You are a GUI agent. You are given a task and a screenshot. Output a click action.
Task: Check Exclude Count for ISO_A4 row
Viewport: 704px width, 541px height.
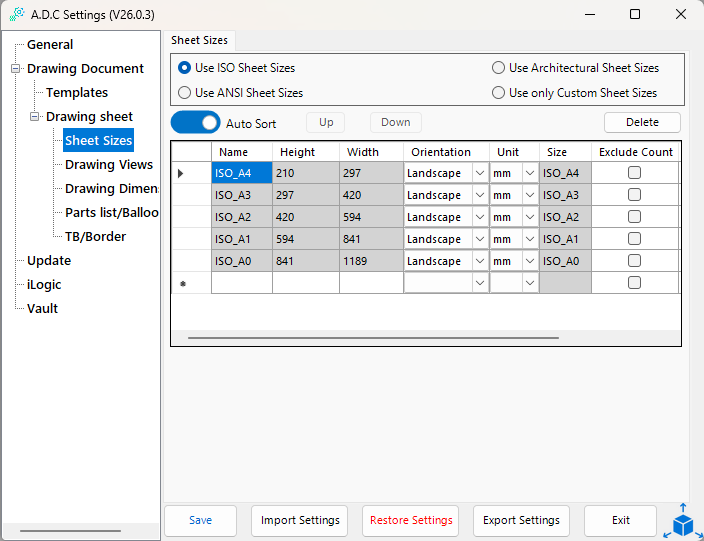(634, 173)
